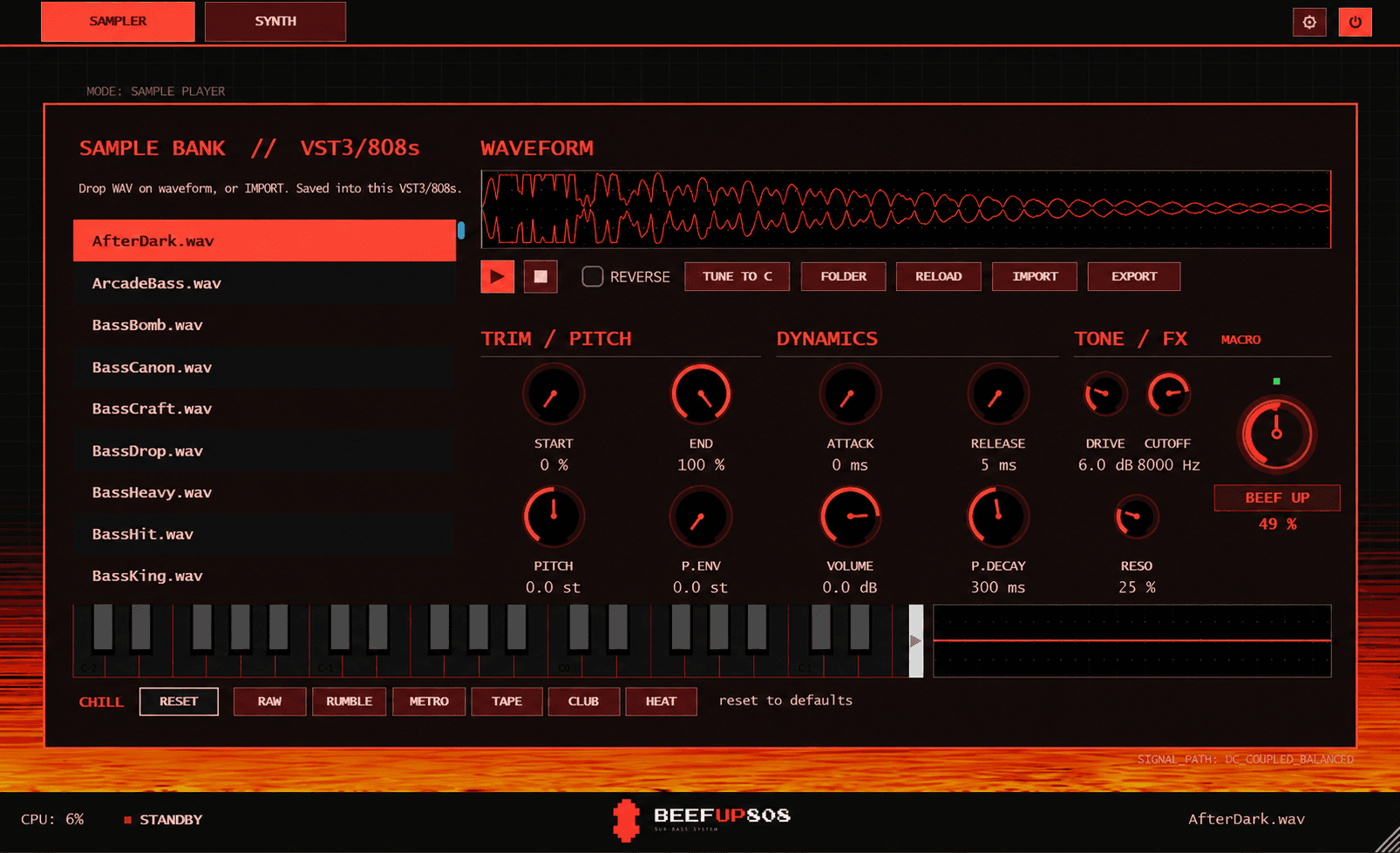The height and width of the screenshot is (853, 1400).
Task: Apply the HEAT preset
Action: 661,701
